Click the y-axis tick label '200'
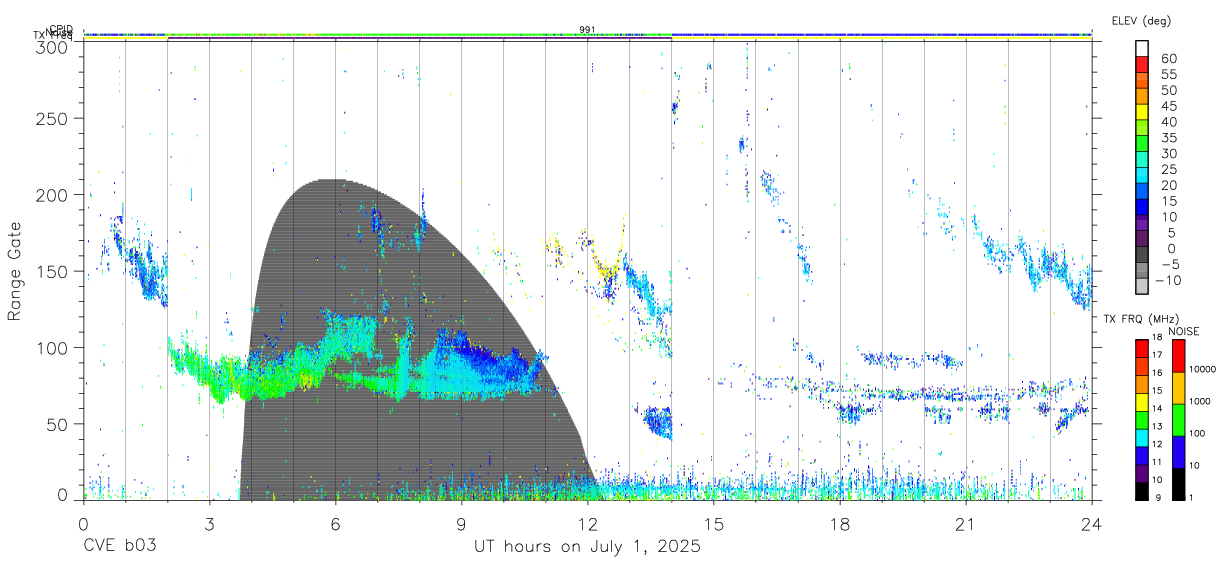 (52, 195)
